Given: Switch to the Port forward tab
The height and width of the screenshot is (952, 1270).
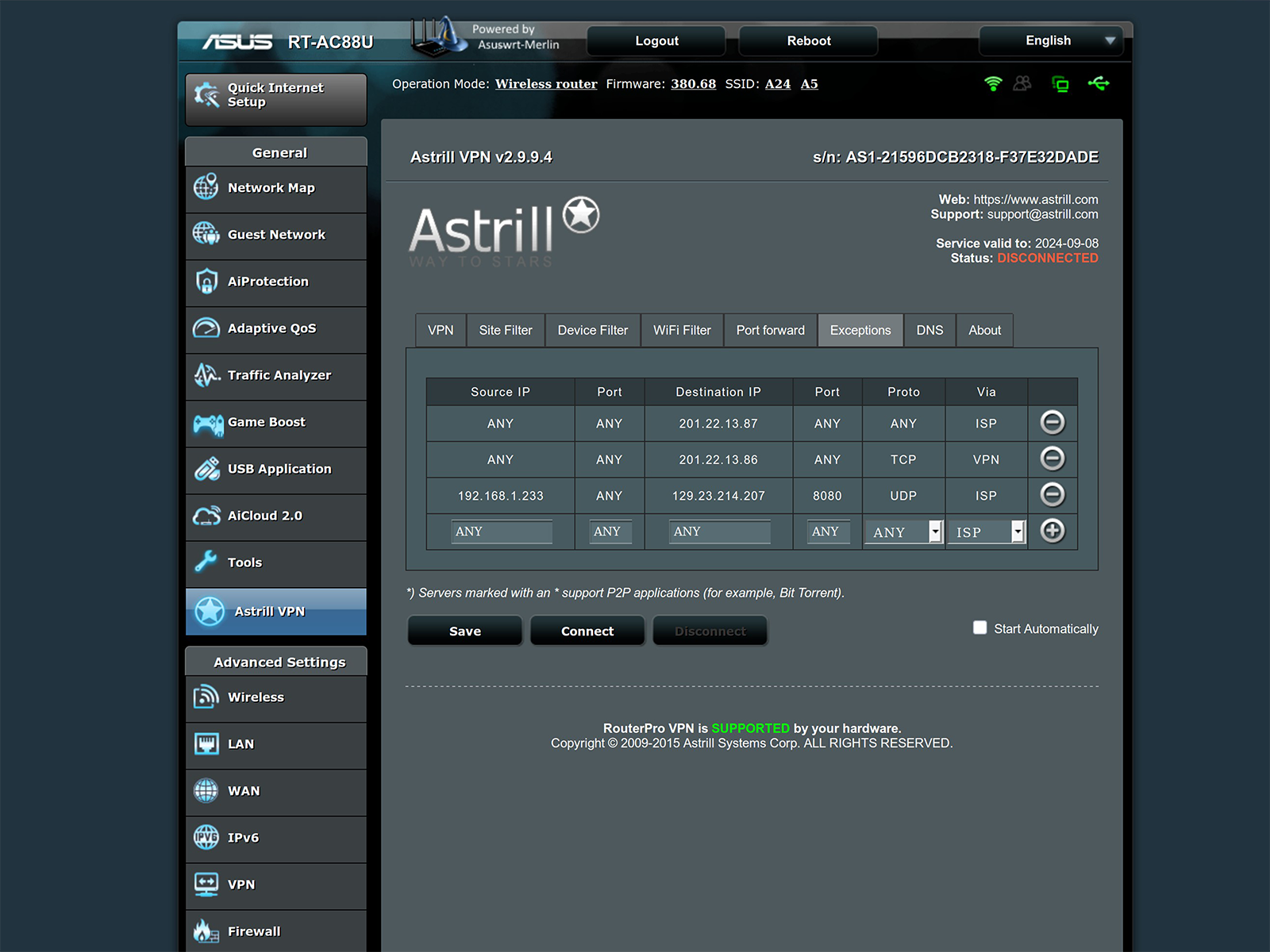Looking at the screenshot, I should tap(771, 330).
